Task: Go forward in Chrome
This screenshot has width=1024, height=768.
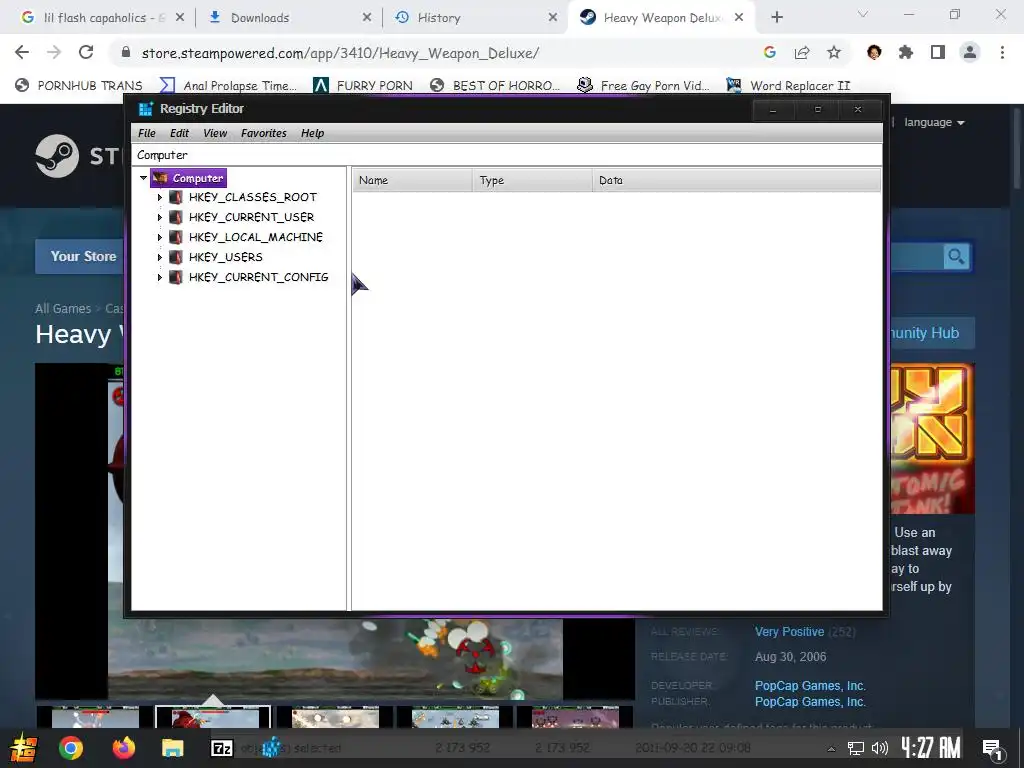Action: (x=54, y=53)
